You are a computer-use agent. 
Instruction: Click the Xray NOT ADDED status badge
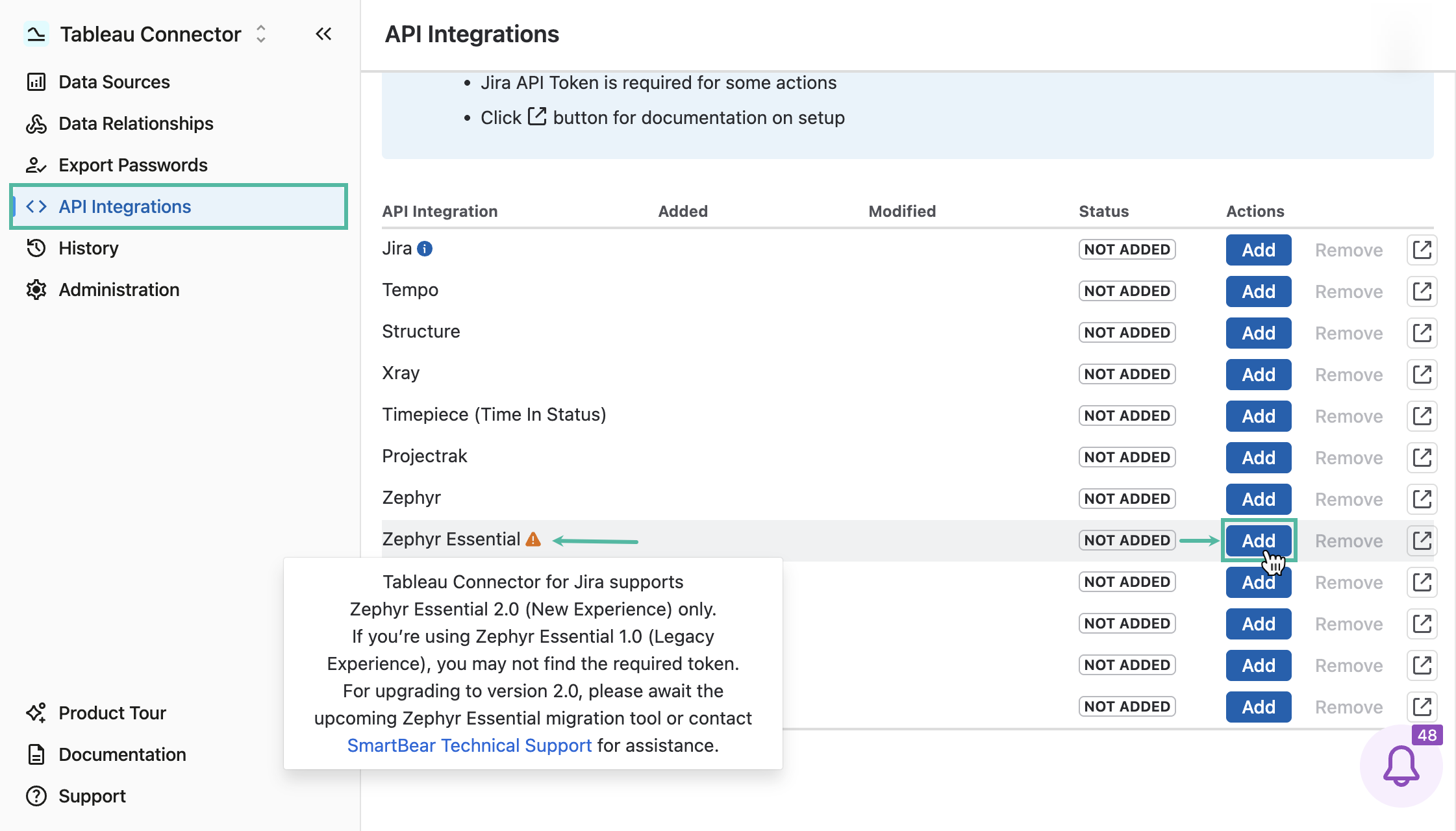pyautogui.click(x=1127, y=374)
